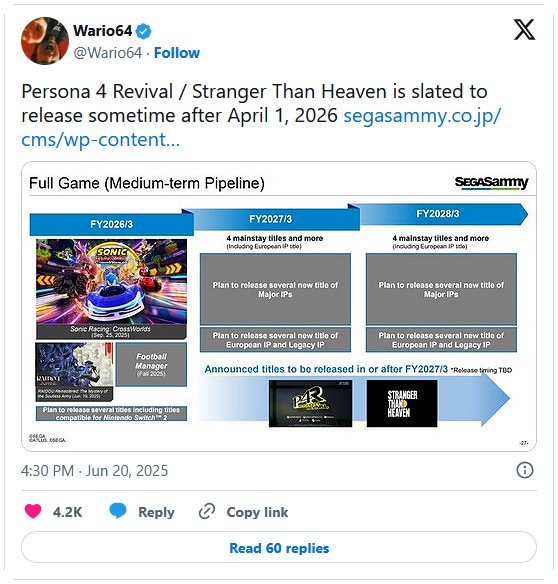Click the Copy link text

click(x=257, y=512)
